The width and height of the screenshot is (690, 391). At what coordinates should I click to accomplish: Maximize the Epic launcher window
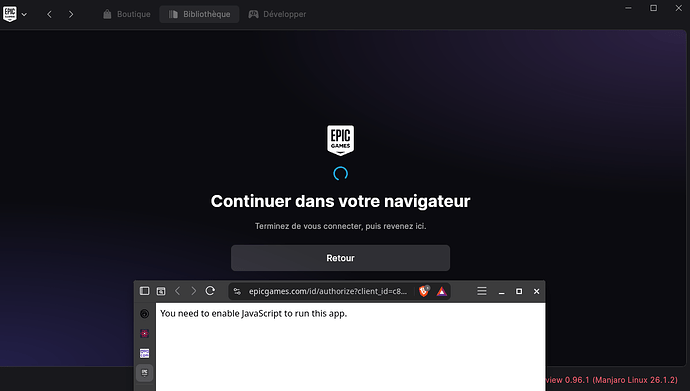[653, 8]
